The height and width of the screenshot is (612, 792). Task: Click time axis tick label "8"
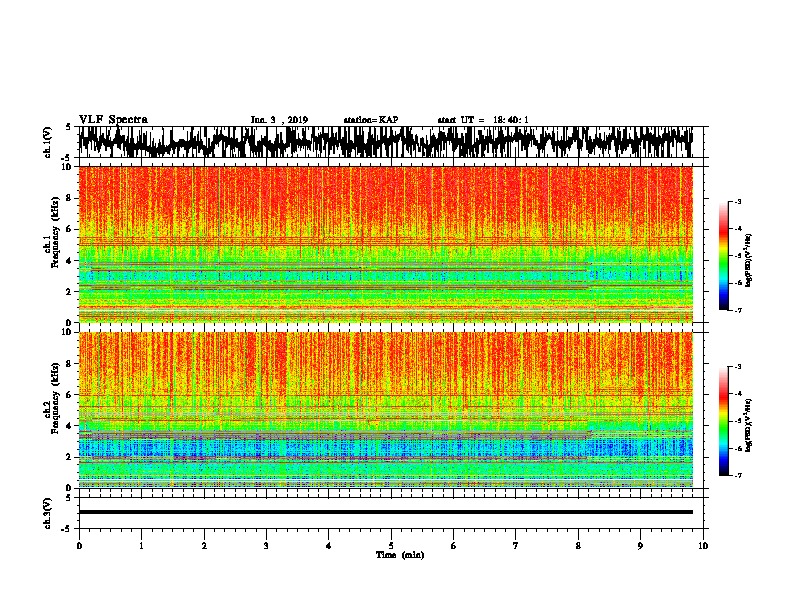pyautogui.click(x=578, y=546)
